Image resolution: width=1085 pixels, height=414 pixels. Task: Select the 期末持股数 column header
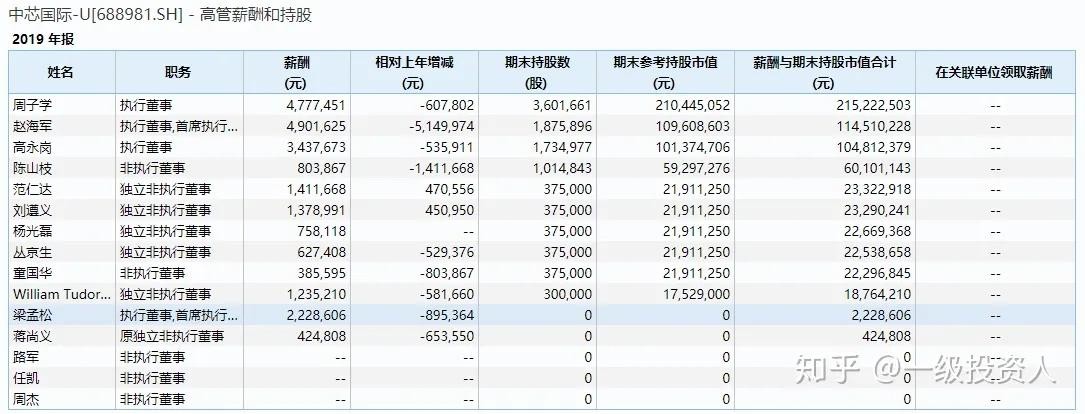click(538, 72)
